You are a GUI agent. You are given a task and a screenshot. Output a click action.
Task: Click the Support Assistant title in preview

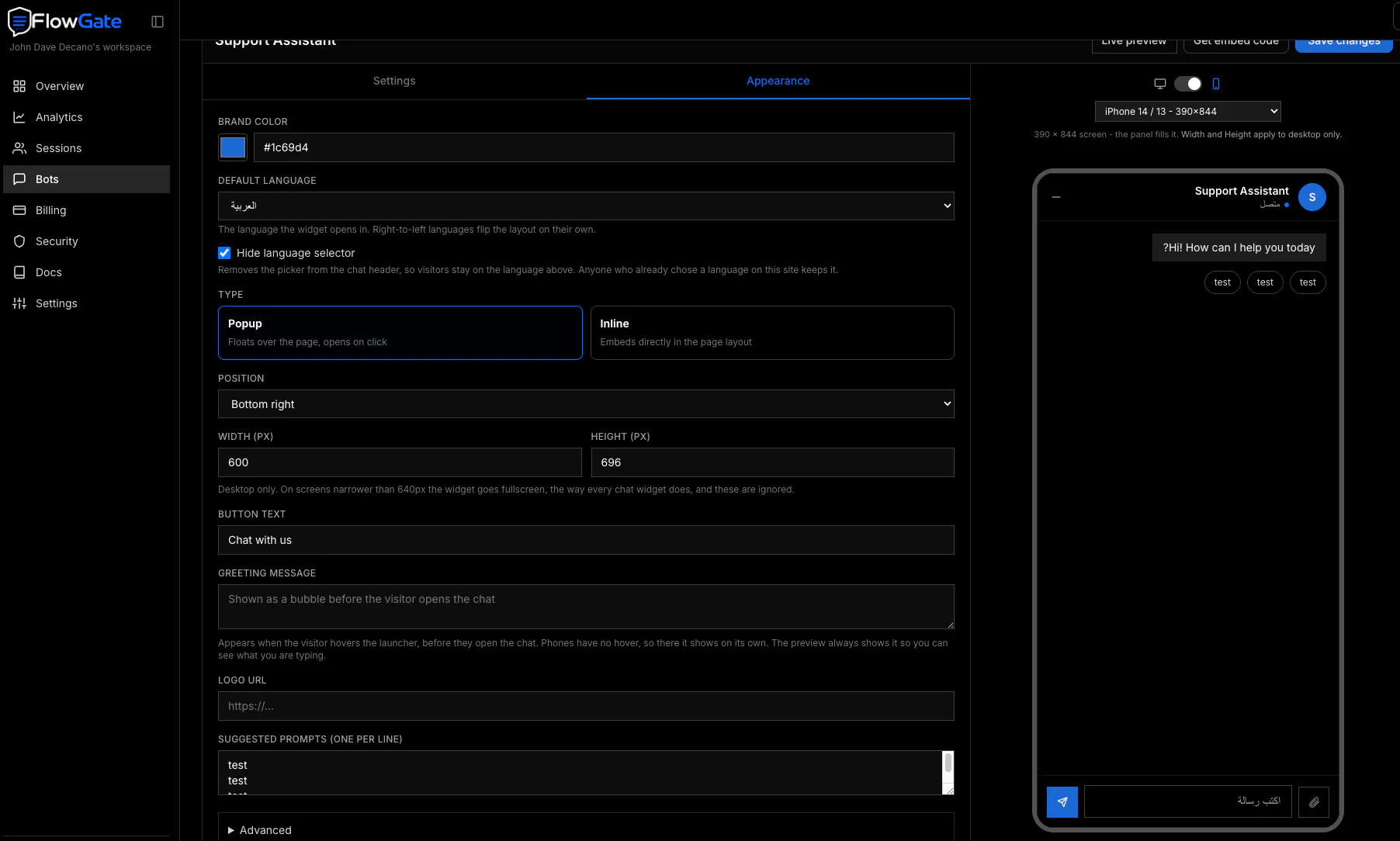click(x=1242, y=191)
